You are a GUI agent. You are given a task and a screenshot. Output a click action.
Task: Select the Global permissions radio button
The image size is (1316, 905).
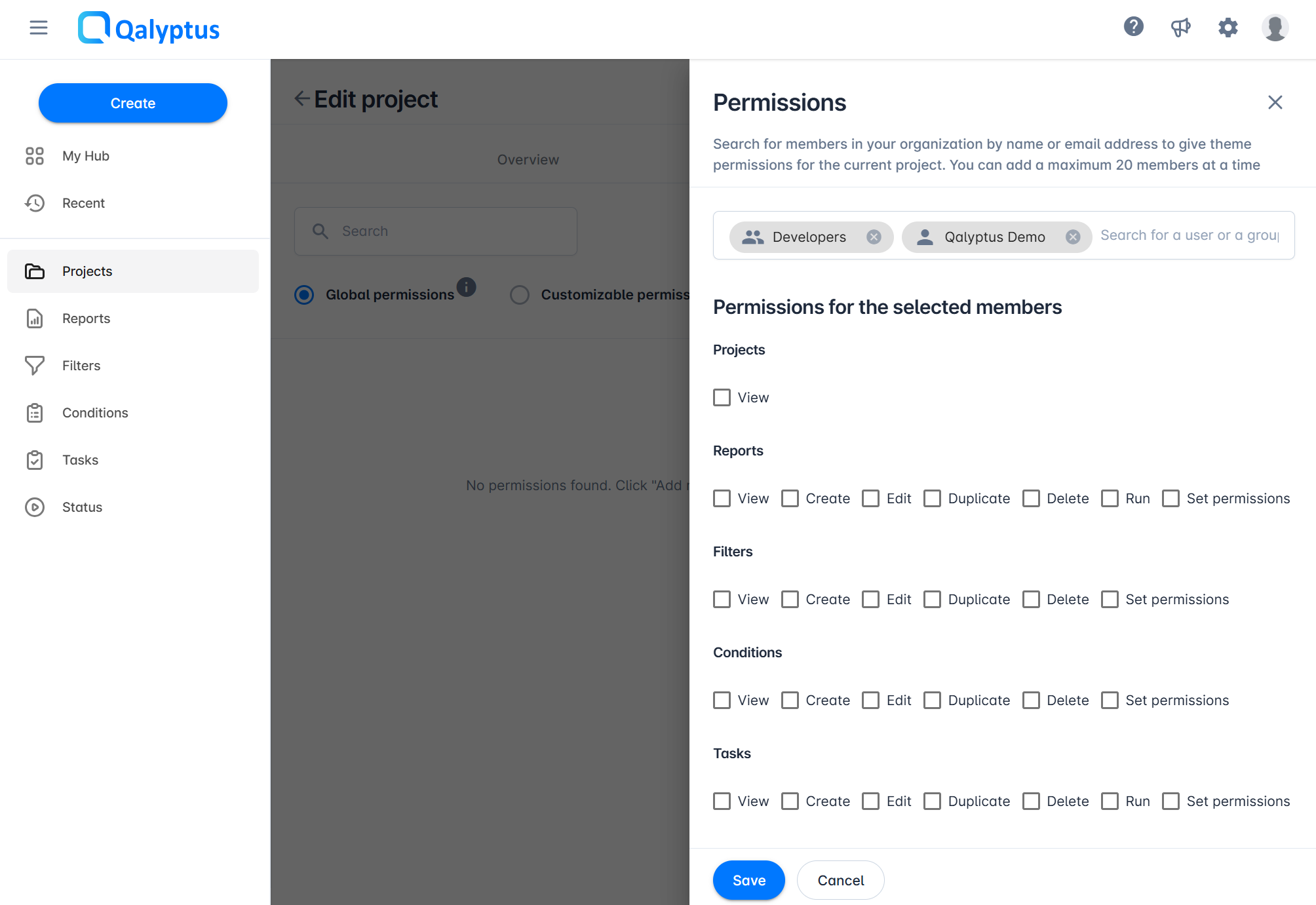pyautogui.click(x=304, y=295)
